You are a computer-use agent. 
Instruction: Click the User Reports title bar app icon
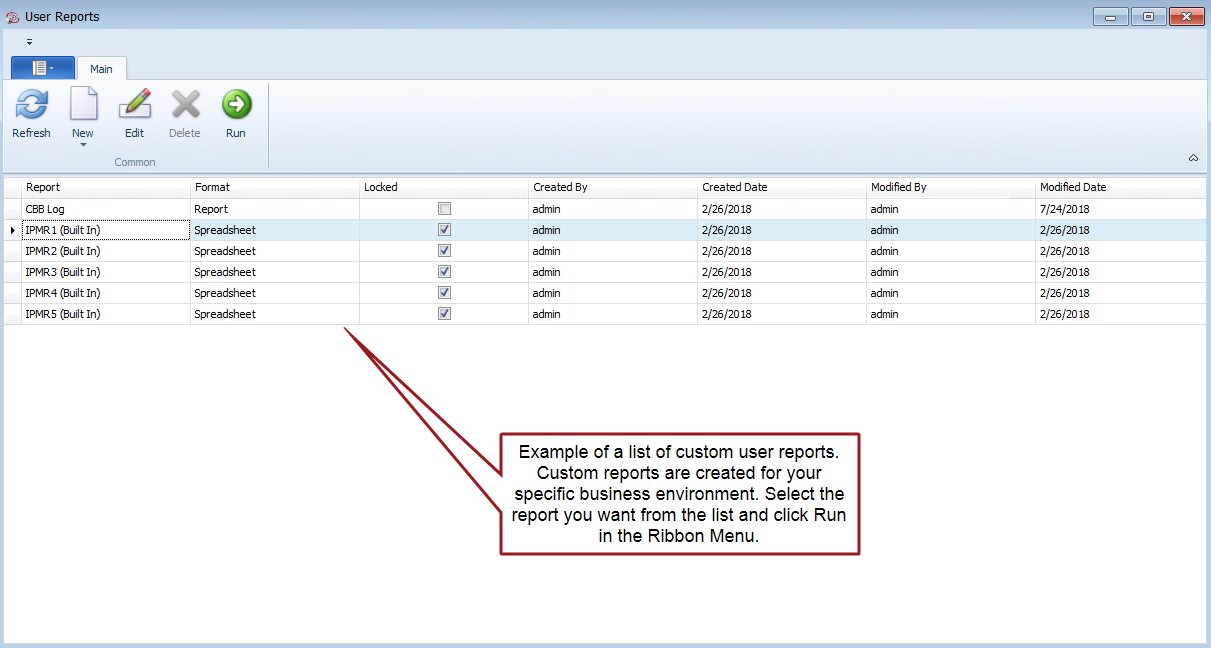coord(12,17)
